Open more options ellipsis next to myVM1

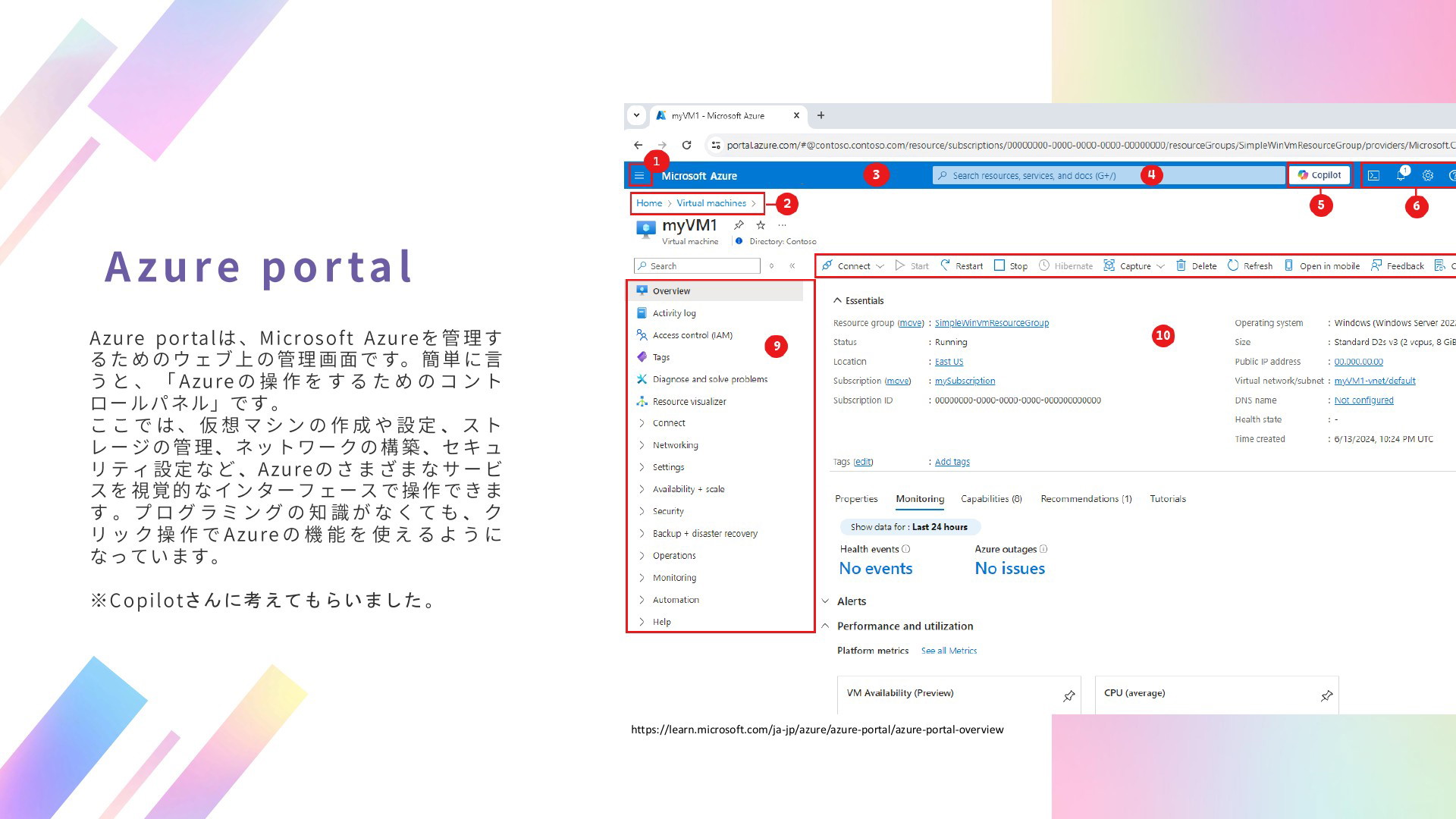(783, 225)
